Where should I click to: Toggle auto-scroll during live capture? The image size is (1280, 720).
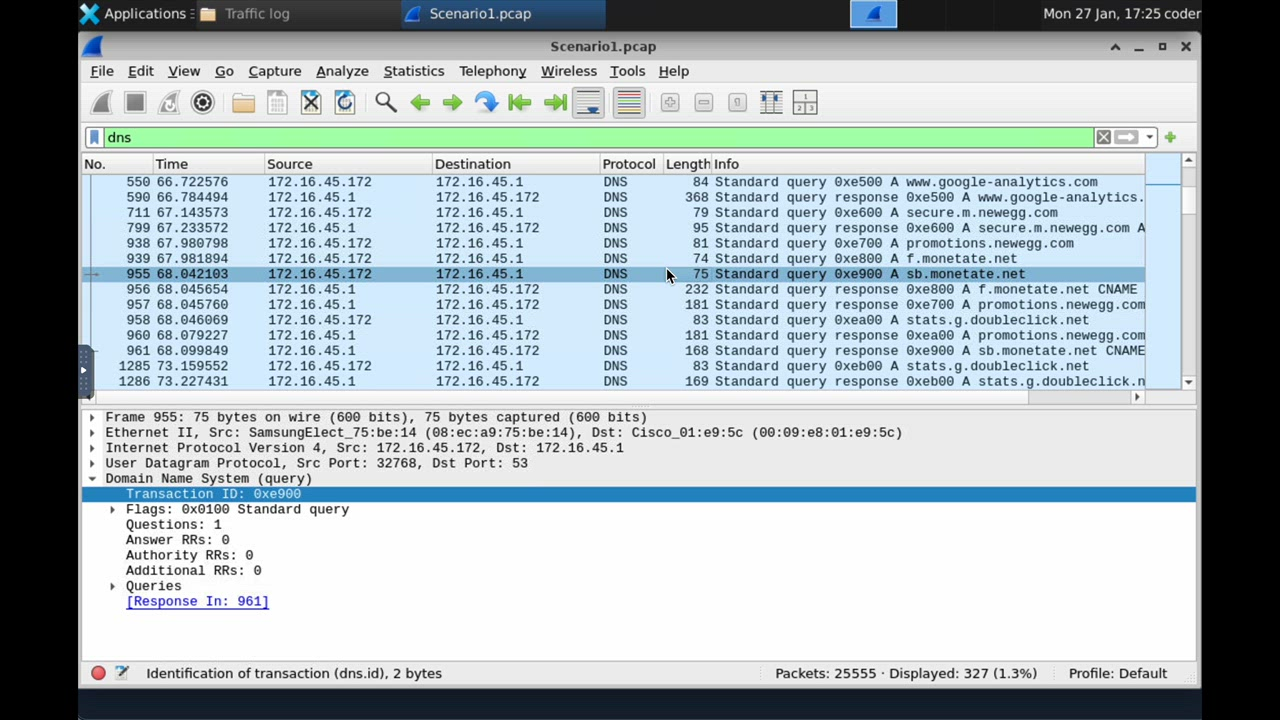click(x=588, y=103)
